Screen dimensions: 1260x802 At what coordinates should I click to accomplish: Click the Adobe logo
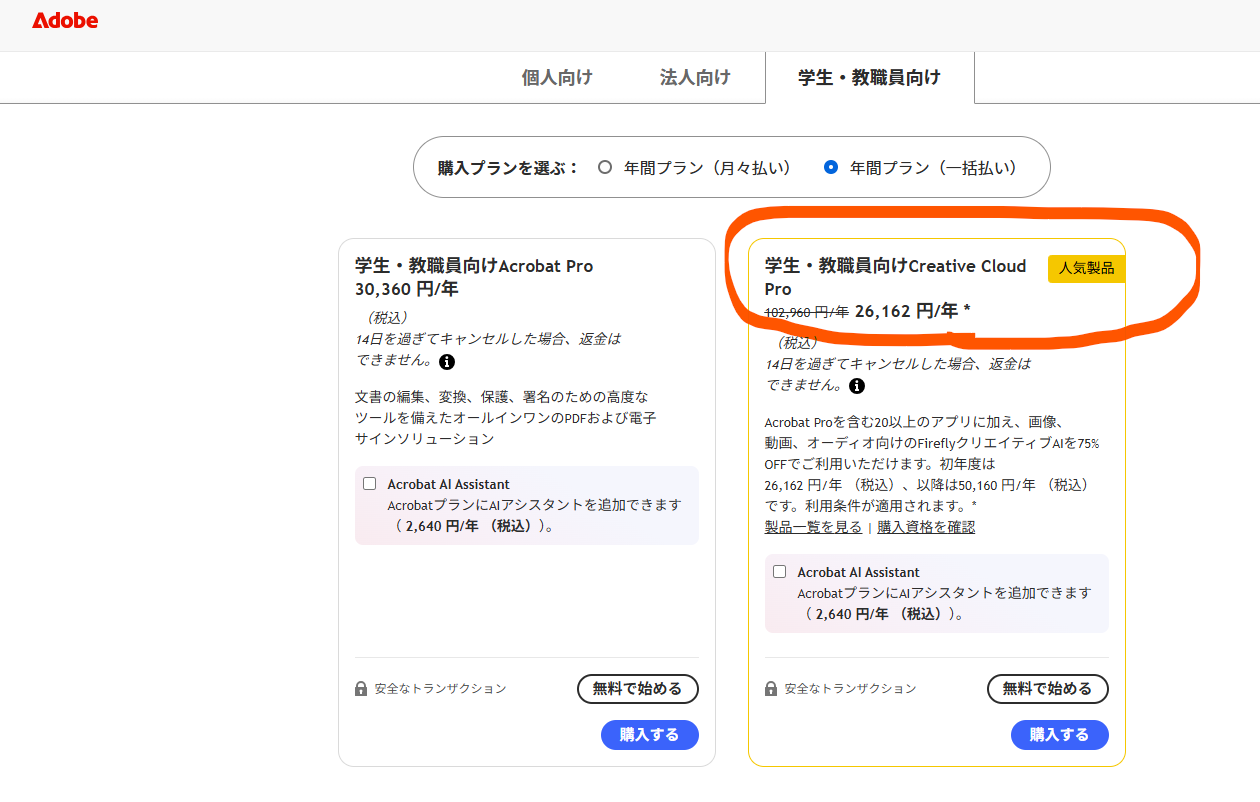click(x=65, y=20)
